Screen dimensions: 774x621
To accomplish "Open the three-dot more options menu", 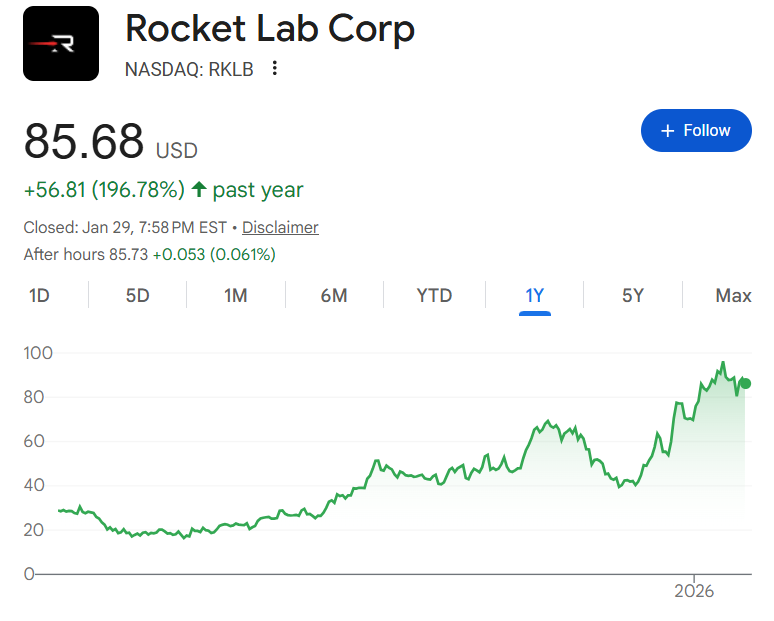I will click(x=275, y=69).
